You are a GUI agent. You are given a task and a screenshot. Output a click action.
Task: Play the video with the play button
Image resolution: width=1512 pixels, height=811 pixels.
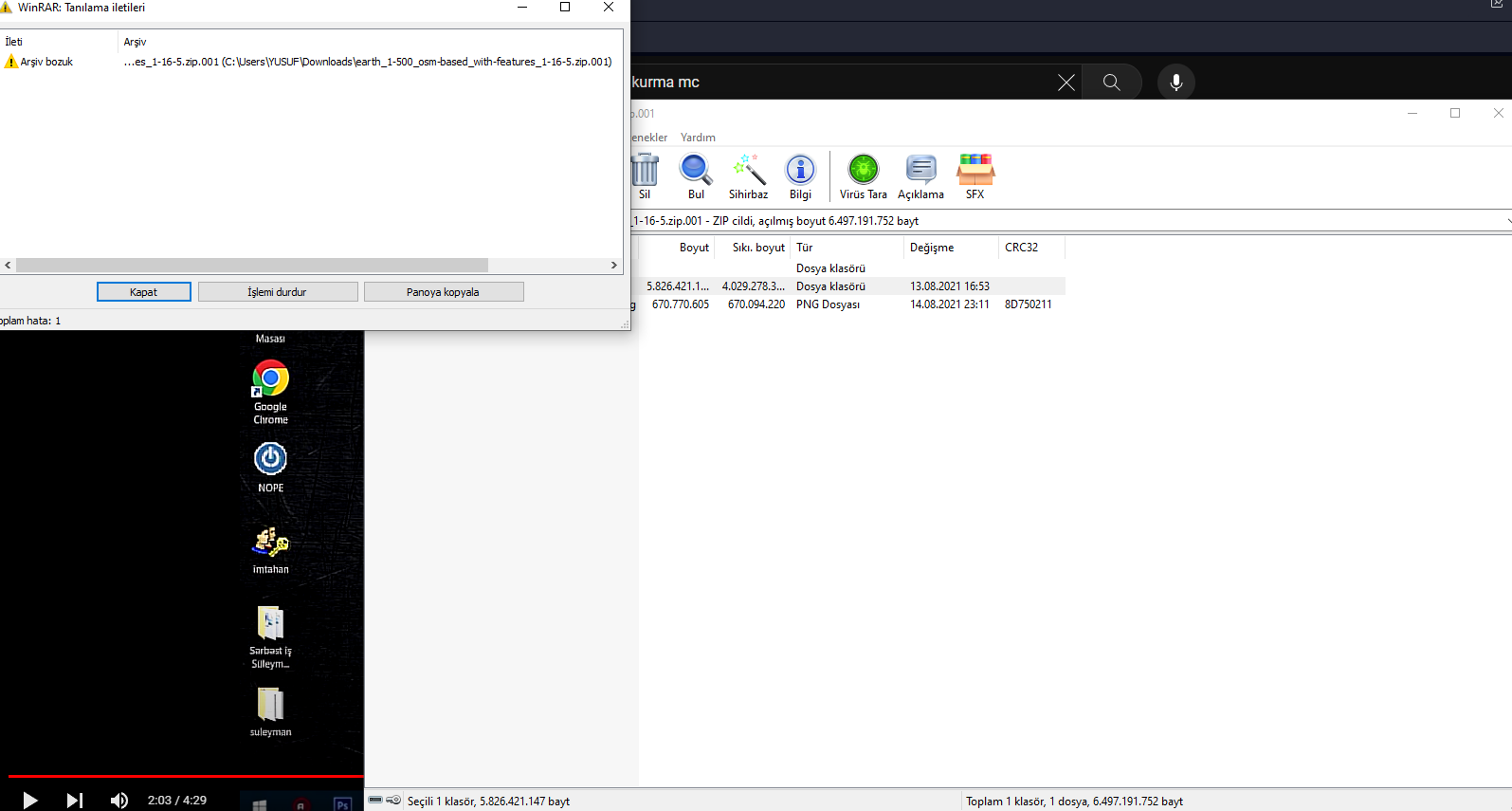[x=29, y=801]
